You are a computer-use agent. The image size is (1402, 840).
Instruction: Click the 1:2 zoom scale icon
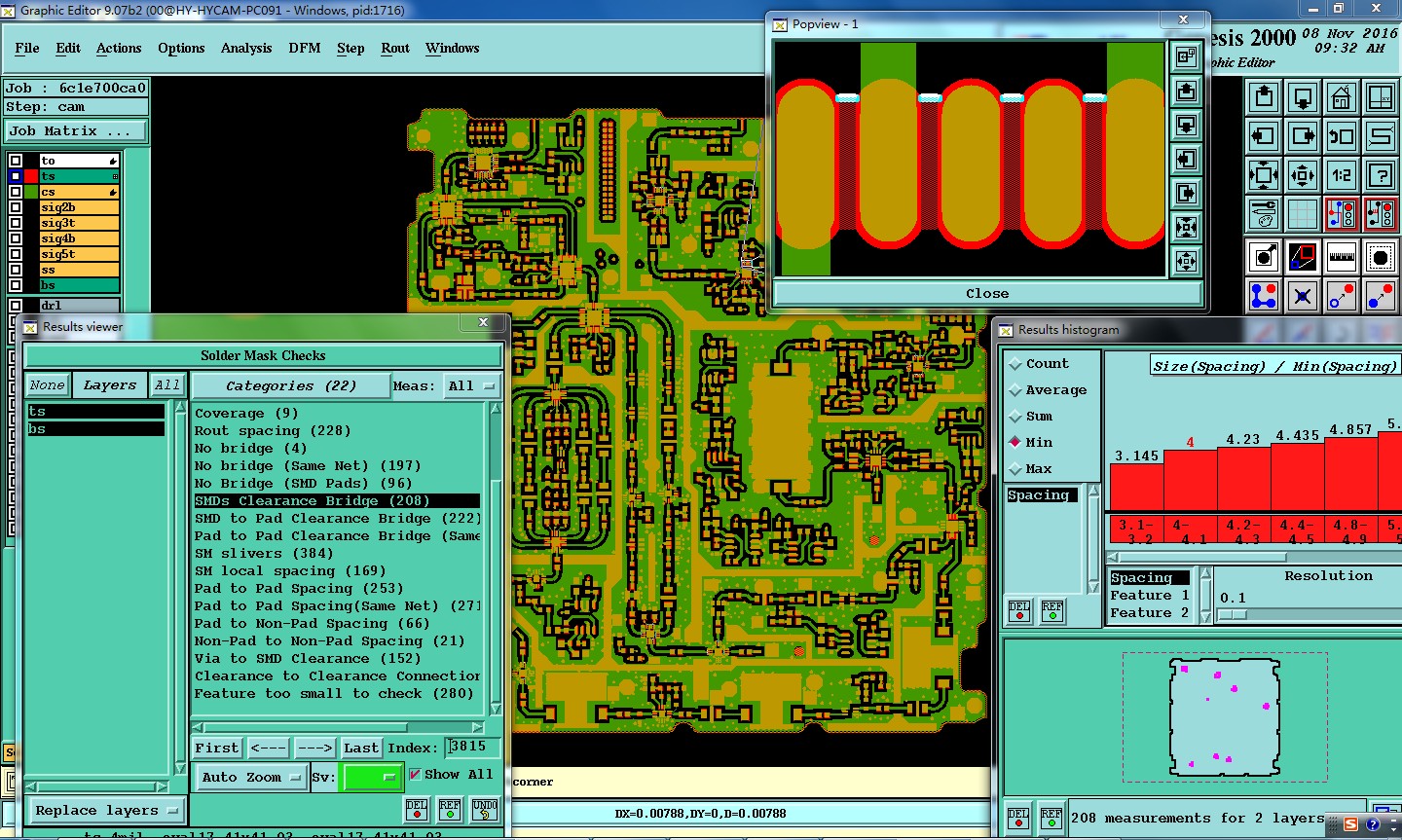click(x=1342, y=175)
